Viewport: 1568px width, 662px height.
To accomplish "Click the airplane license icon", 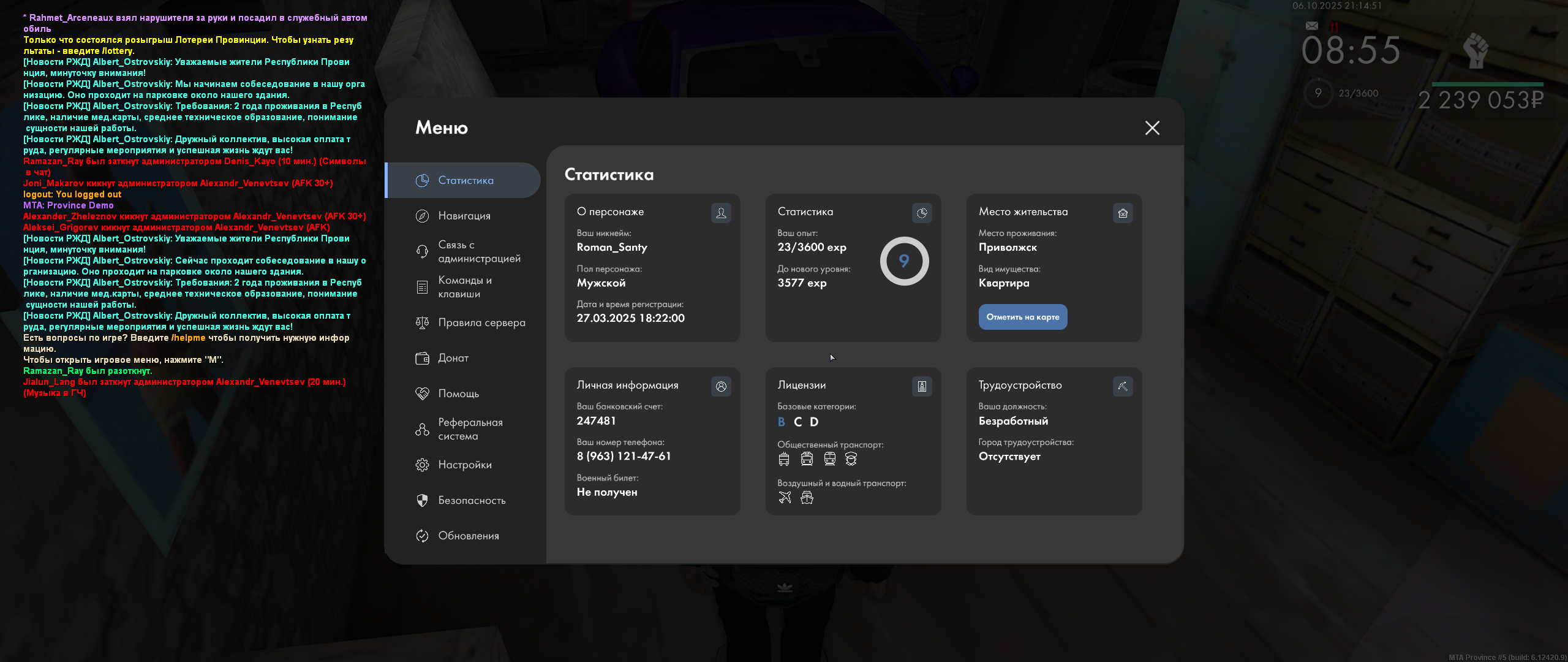I will coord(785,498).
